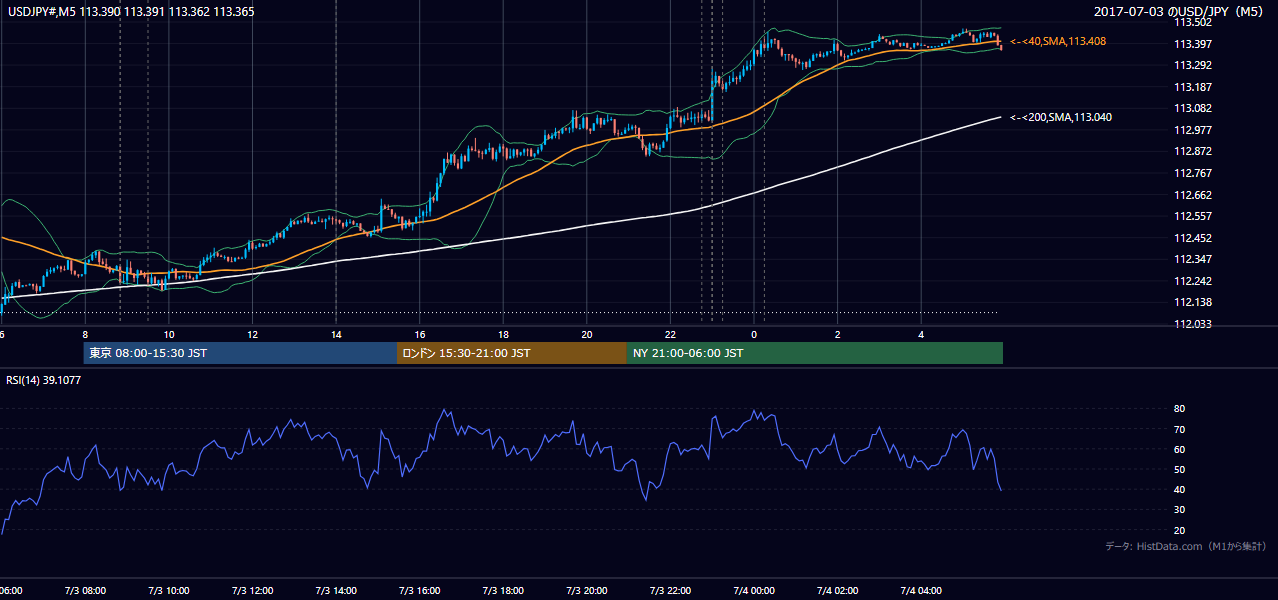Click price axis value 113.502
The image size is (1278, 600).
pos(1192,22)
